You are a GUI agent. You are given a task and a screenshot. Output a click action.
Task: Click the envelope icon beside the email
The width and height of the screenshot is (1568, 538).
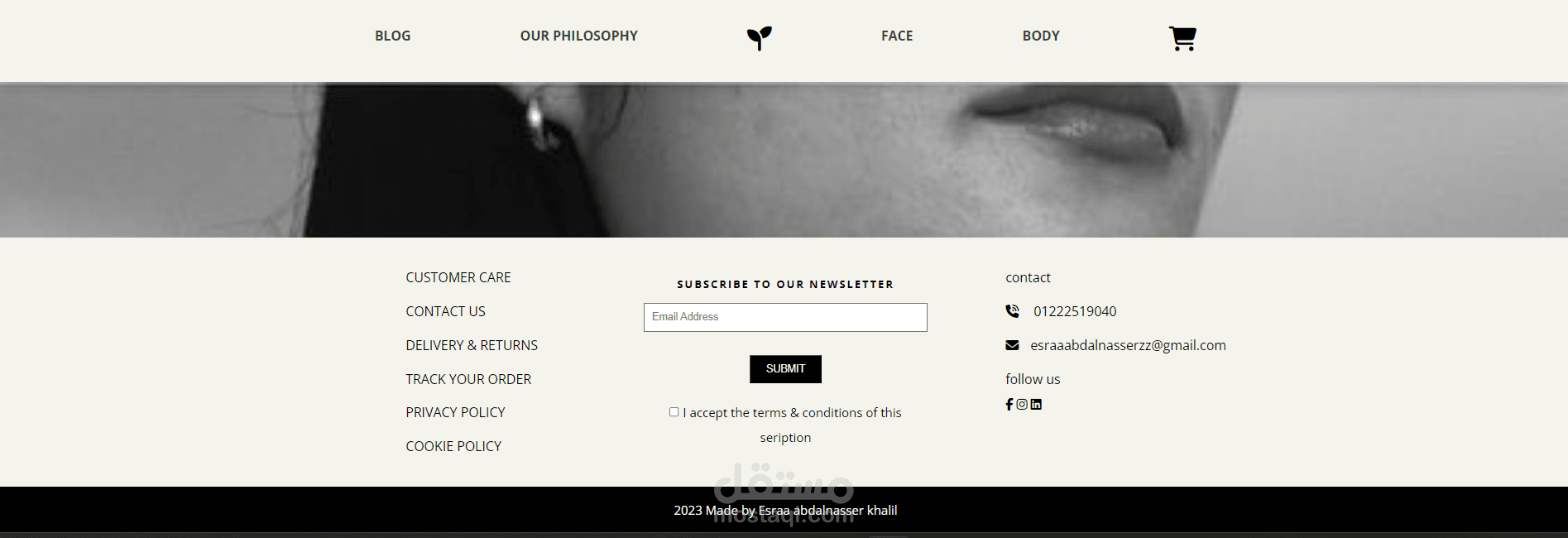click(x=1012, y=345)
